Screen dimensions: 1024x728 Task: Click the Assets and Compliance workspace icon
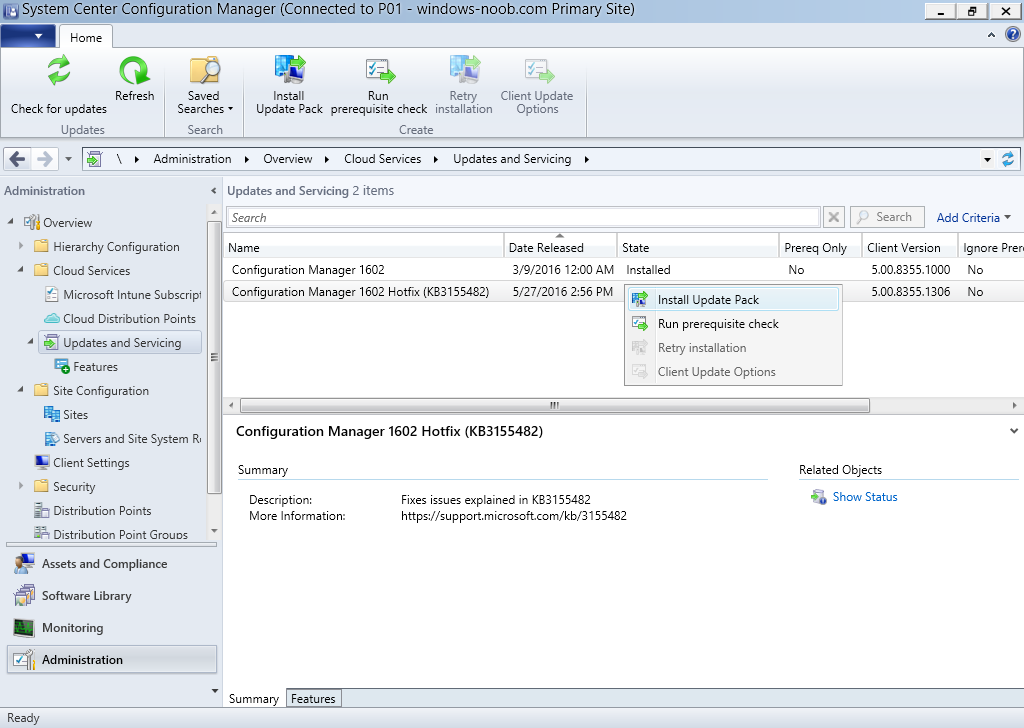point(24,563)
